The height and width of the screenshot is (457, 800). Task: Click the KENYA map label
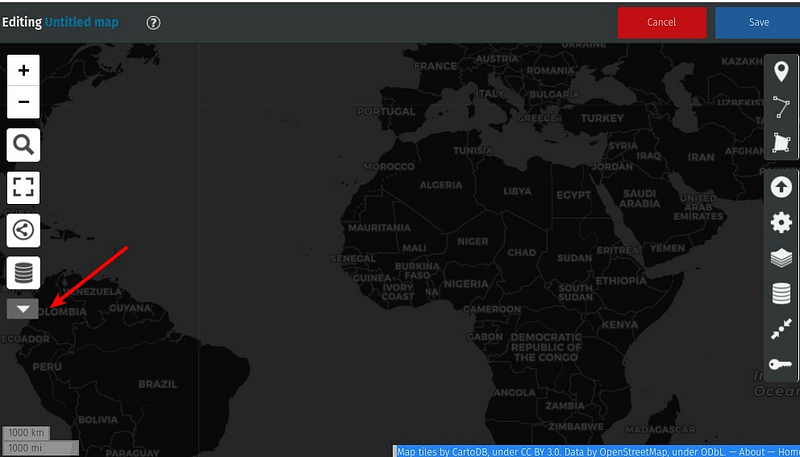[x=620, y=325]
